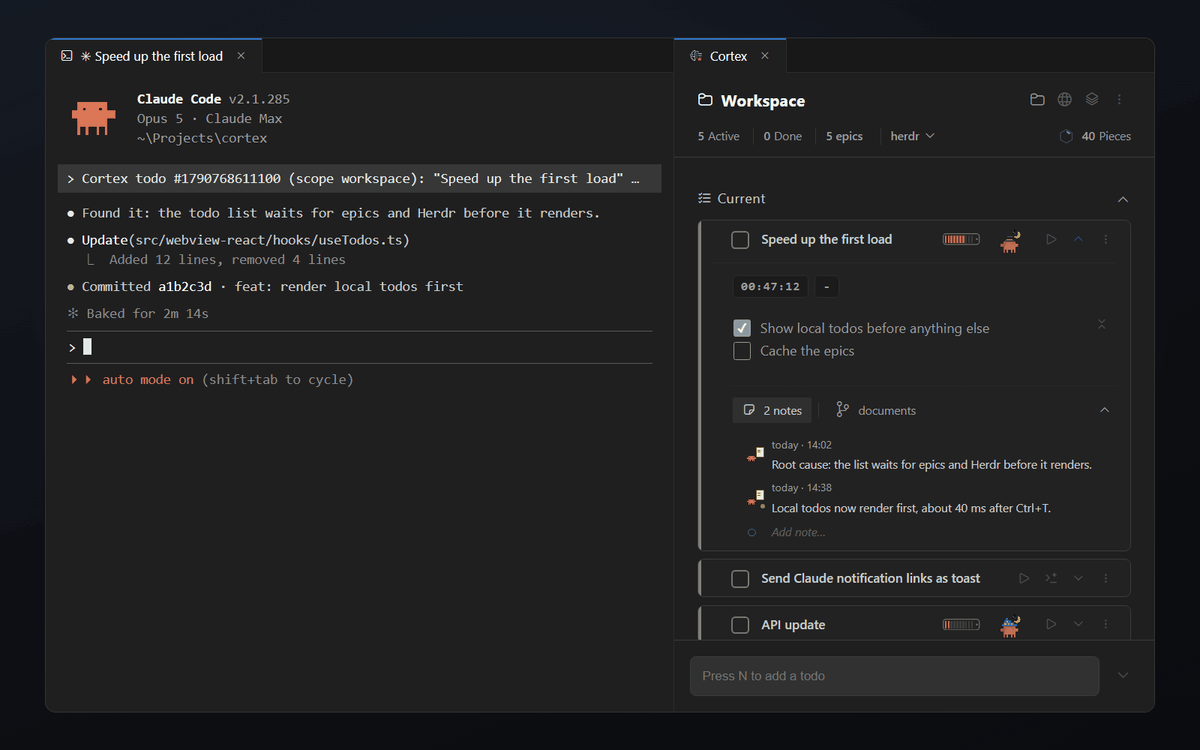Image resolution: width=1200 pixels, height=750 pixels.
Task: Click the sleeping mascot icon on API update row
Action: point(1010,626)
